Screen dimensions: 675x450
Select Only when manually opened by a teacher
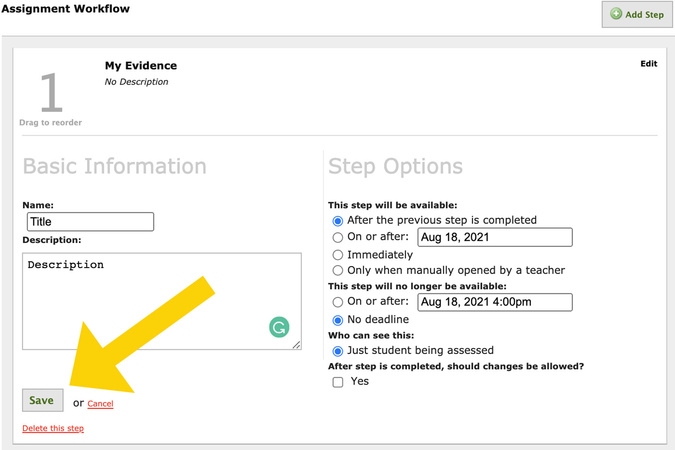[x=338, y=270]
